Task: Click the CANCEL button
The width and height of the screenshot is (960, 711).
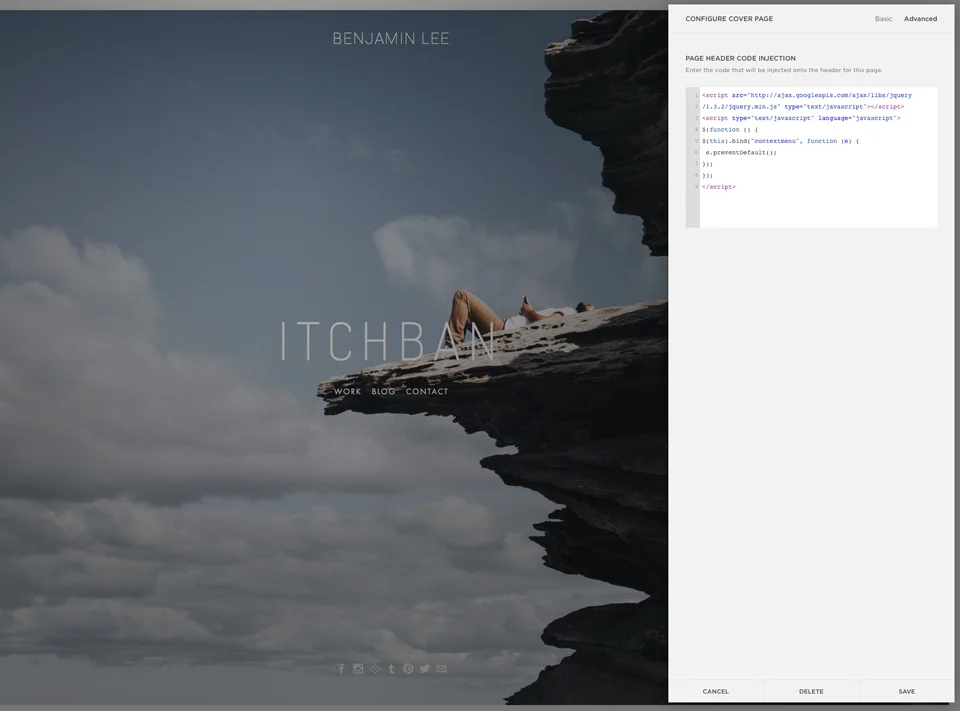Action: (x=716, y=691)
